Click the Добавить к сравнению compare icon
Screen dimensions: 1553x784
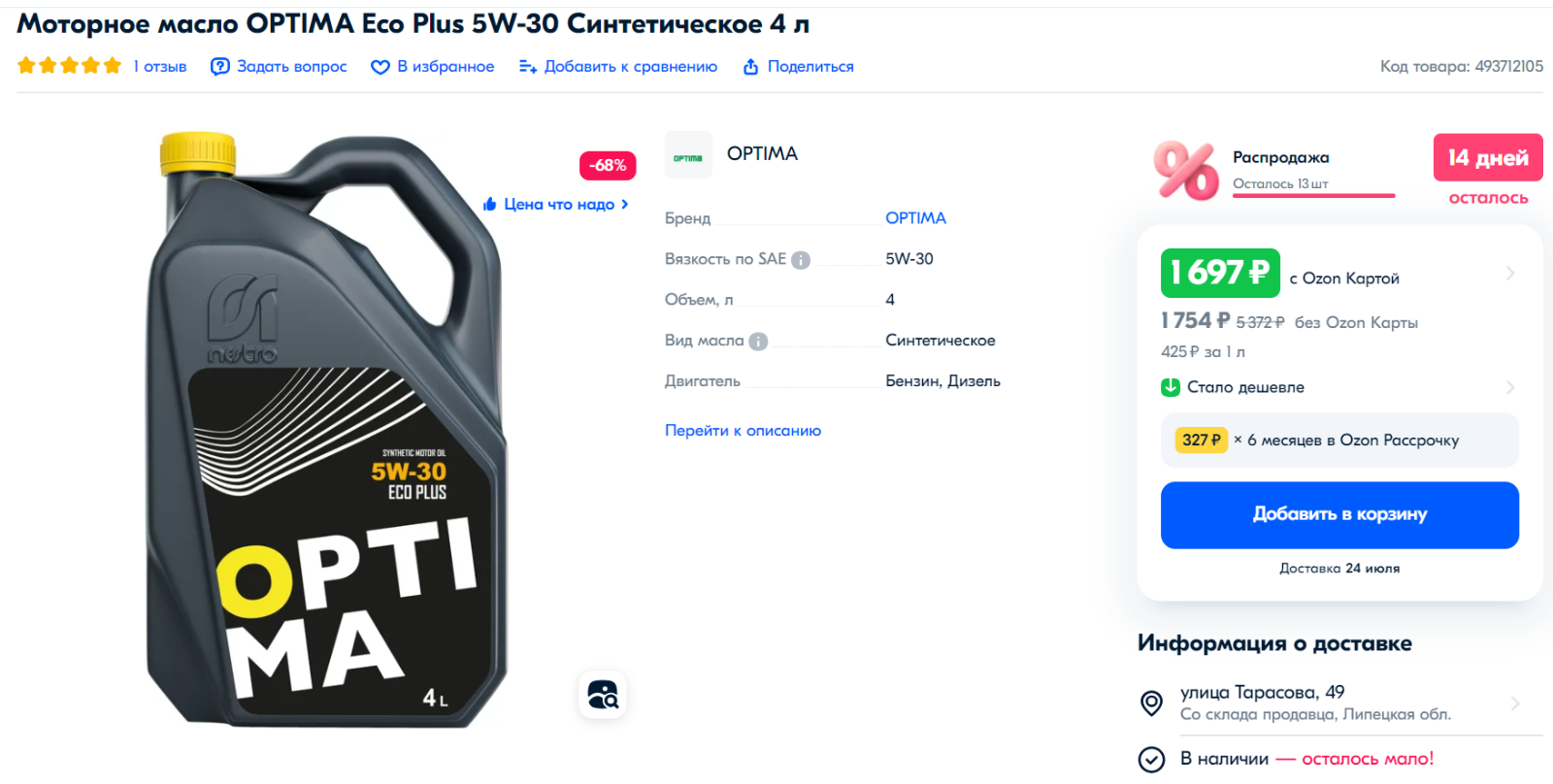(528, 66)
